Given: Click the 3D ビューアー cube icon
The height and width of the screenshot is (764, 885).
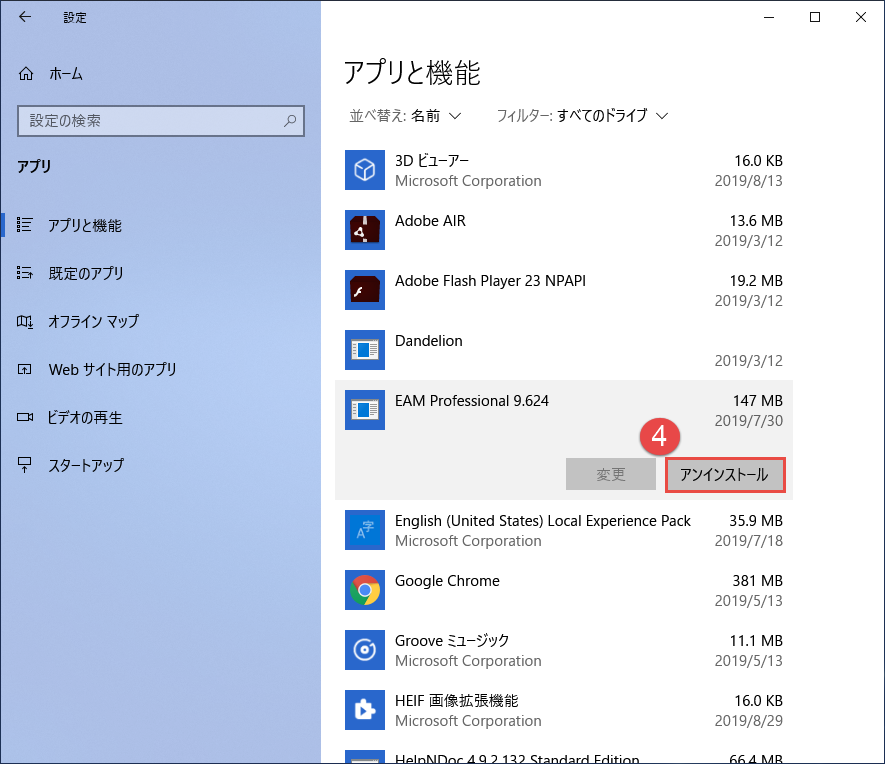Looking at the screenshot, I should [365, 170].
